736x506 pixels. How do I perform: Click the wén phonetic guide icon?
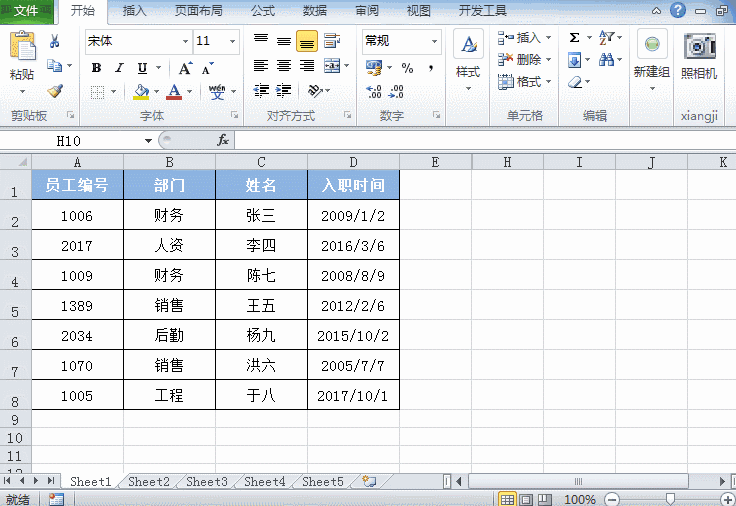[217, 92]
